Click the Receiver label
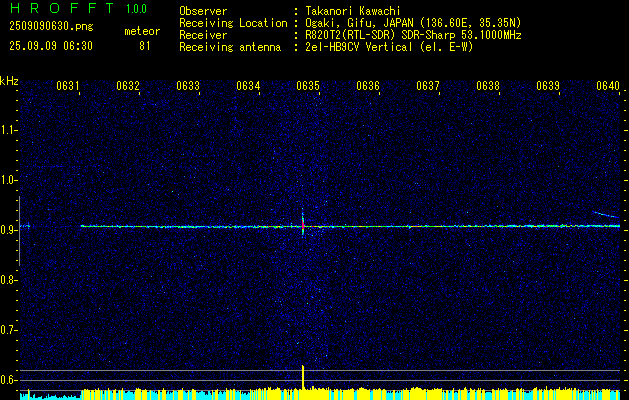 (x=203, y=35)
